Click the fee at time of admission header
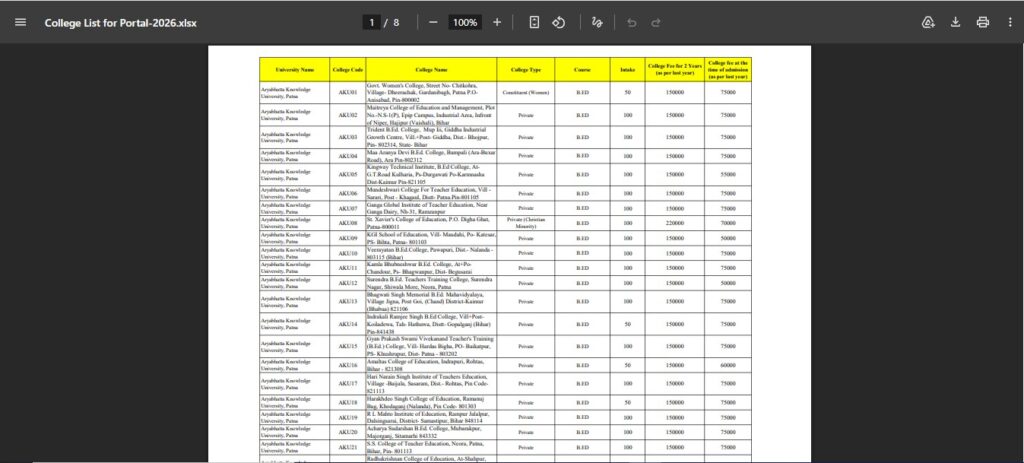 [728, 69]
